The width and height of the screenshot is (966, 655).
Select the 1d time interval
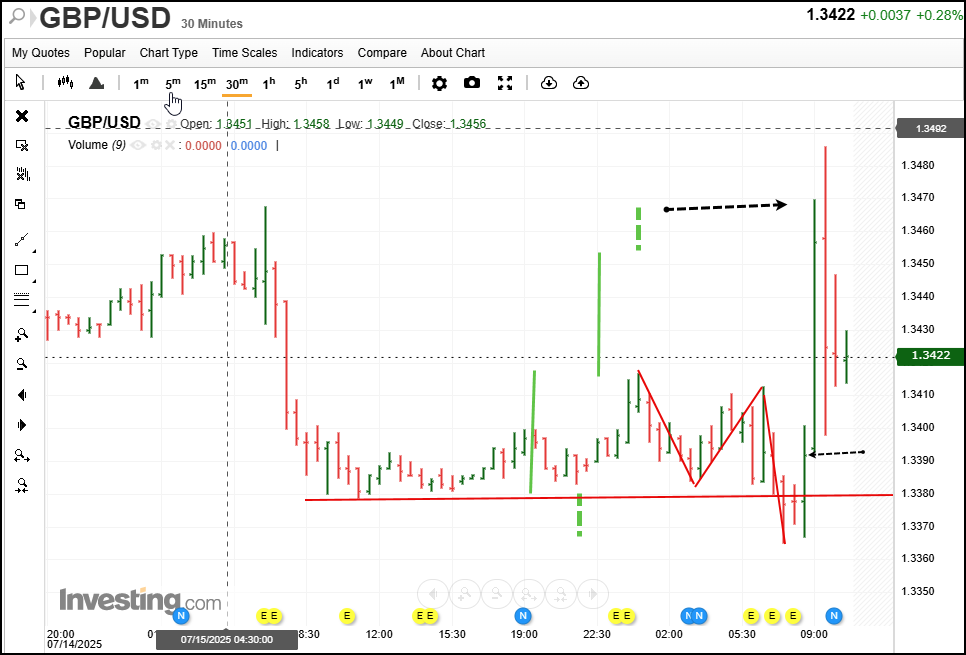(333, 83)
